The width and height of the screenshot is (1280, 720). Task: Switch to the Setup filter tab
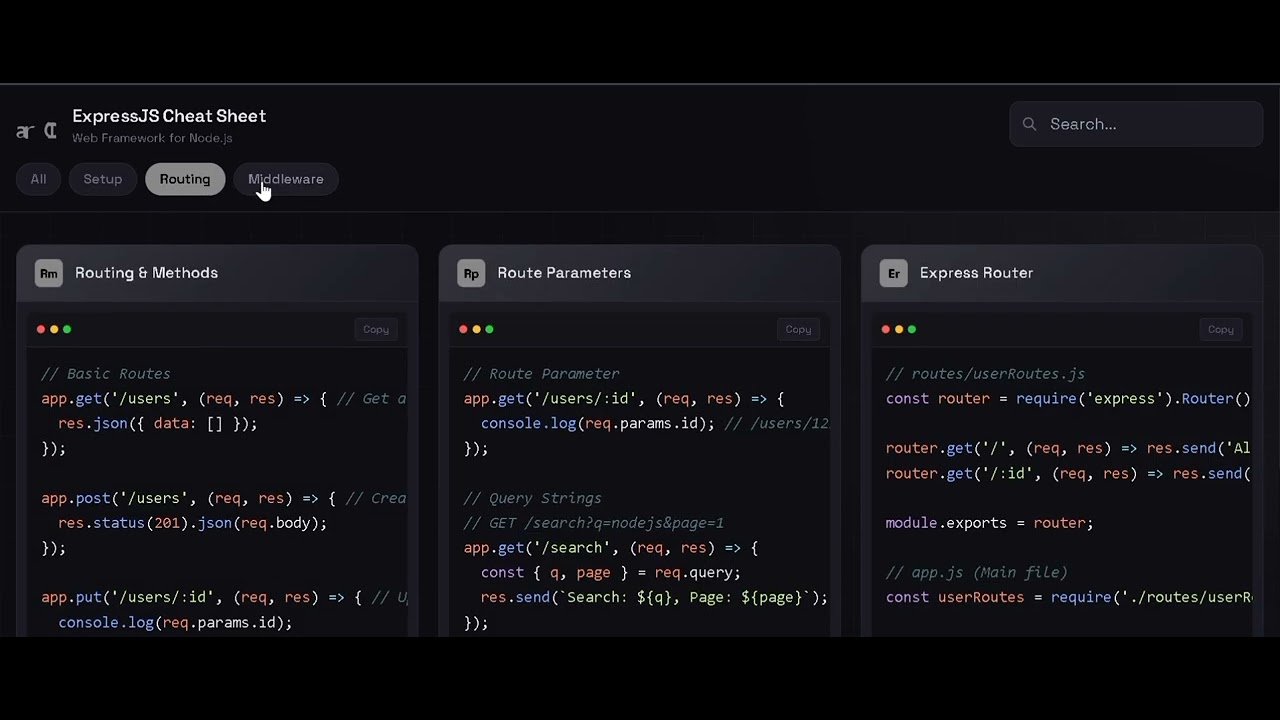point(103,179)
